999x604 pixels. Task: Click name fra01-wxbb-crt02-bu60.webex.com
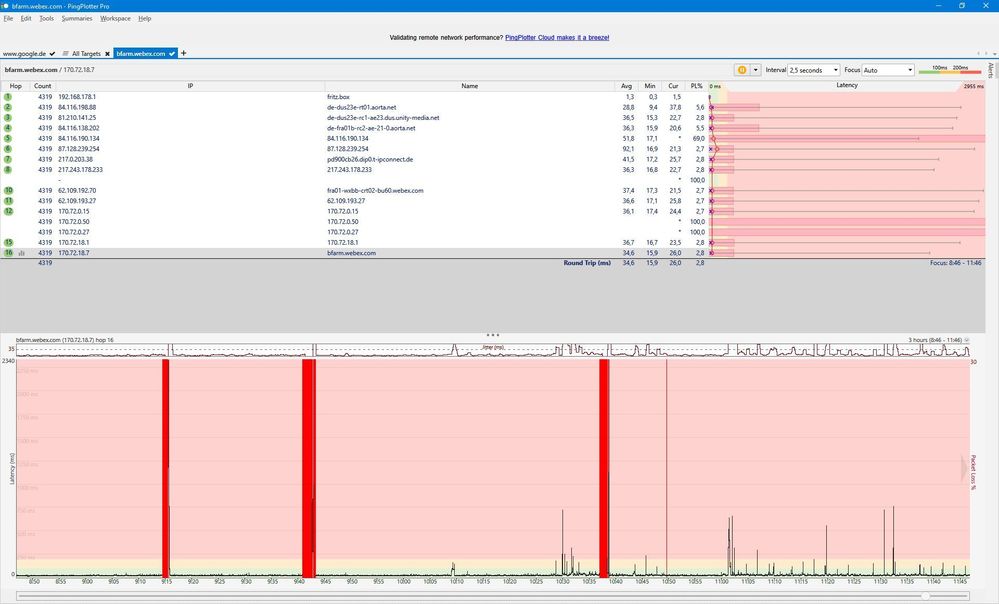(375, 191)
